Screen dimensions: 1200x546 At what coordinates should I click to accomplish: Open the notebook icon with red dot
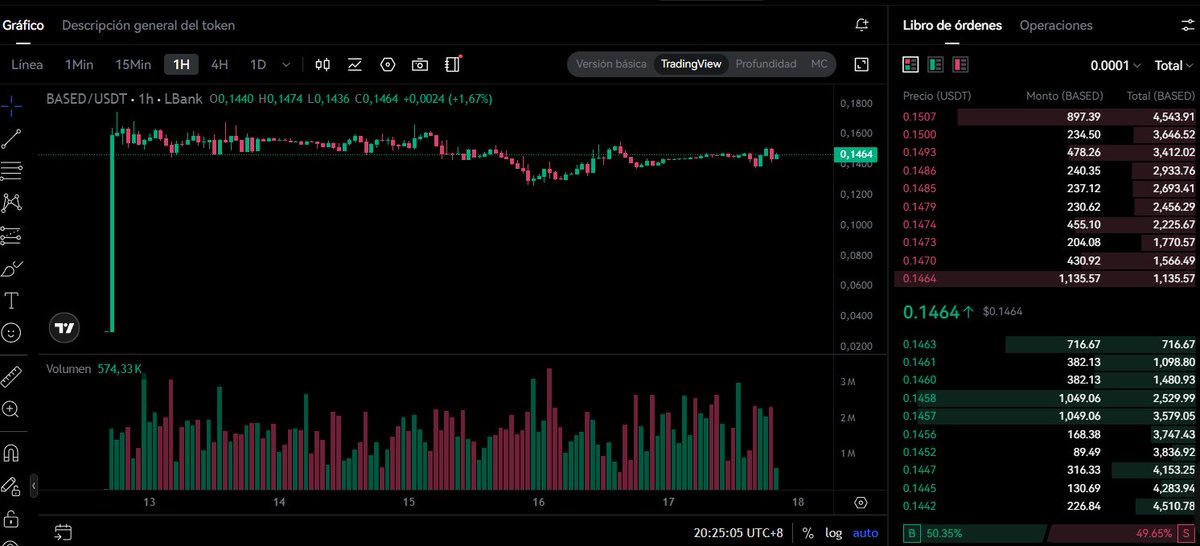[x=452, y=64]
